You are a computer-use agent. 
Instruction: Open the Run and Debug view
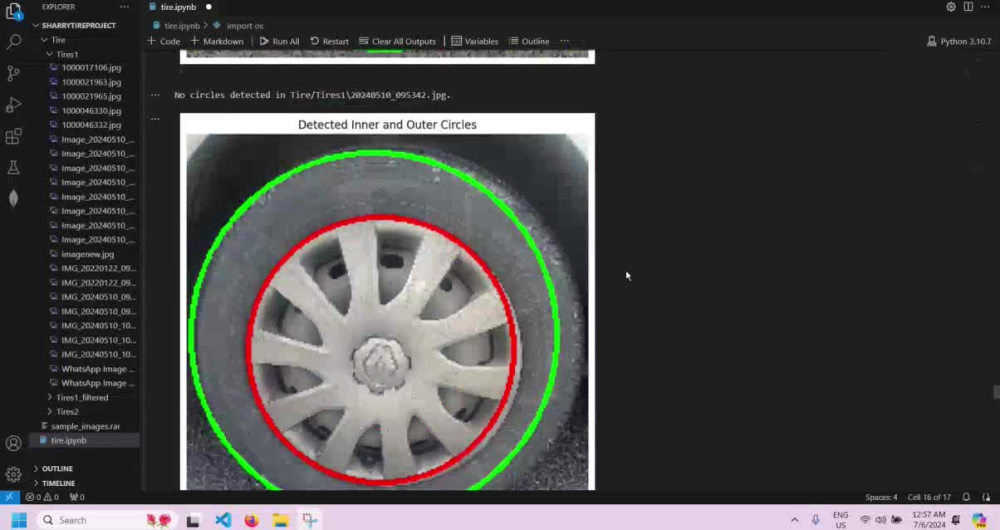point(13,105)
